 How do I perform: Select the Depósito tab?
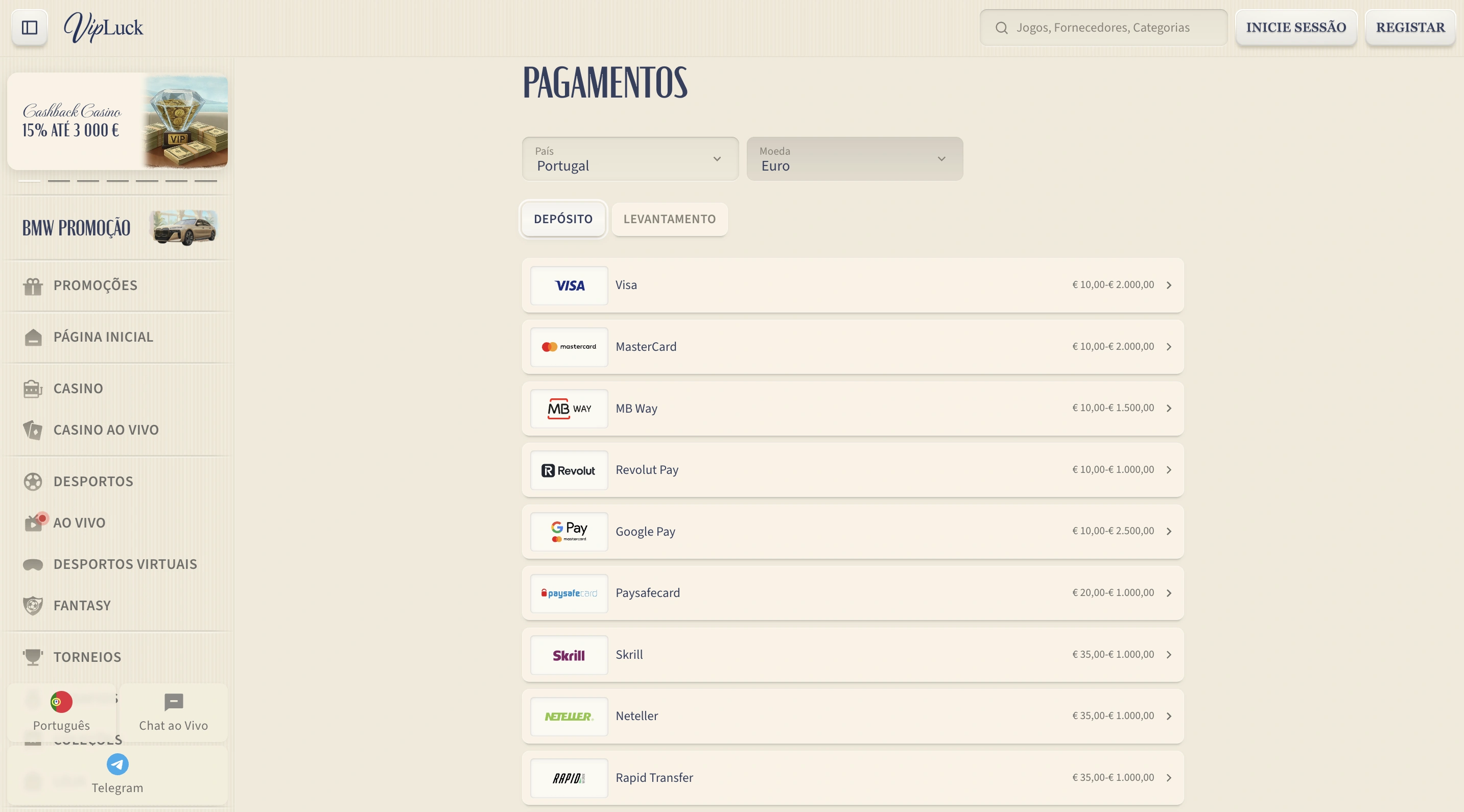tap(563, 219)
